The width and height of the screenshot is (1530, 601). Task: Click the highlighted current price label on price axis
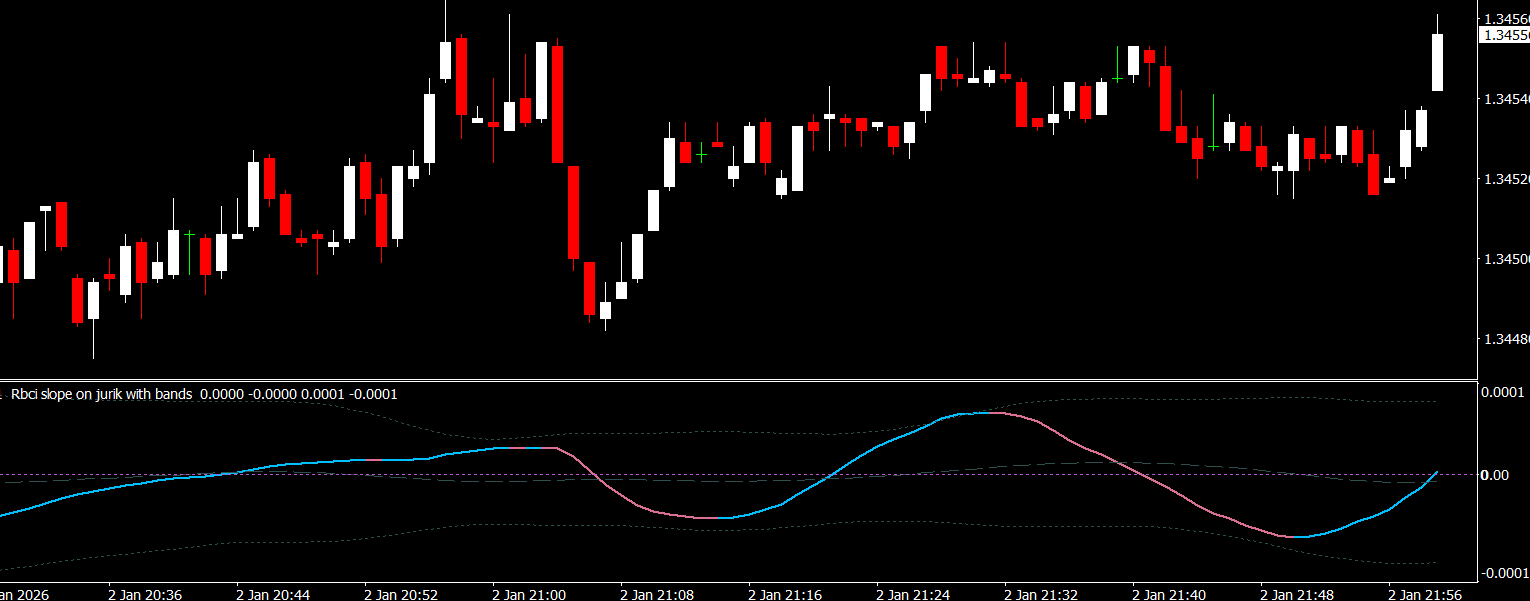(1504, 35)
